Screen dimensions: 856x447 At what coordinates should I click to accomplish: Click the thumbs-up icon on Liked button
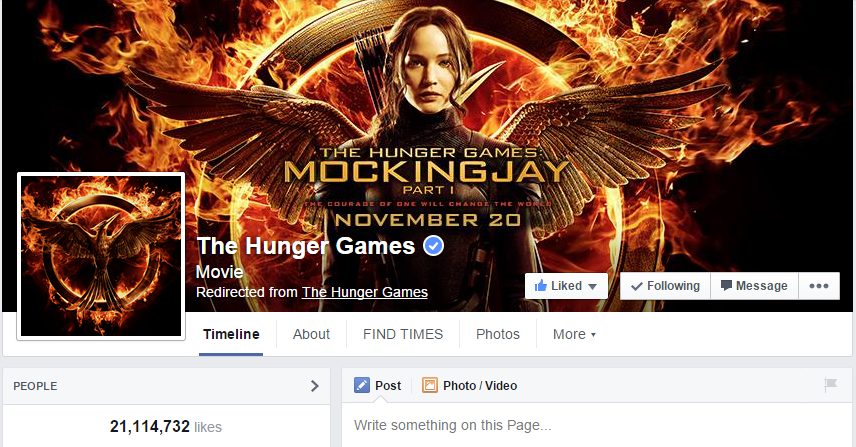pyautogui.click(x=540, y=285)
